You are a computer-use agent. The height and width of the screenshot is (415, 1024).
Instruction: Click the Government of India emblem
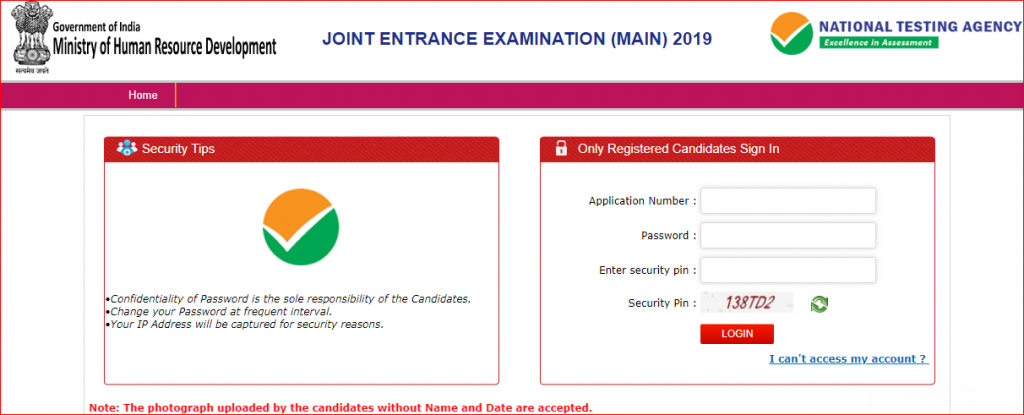click(29, 37)
